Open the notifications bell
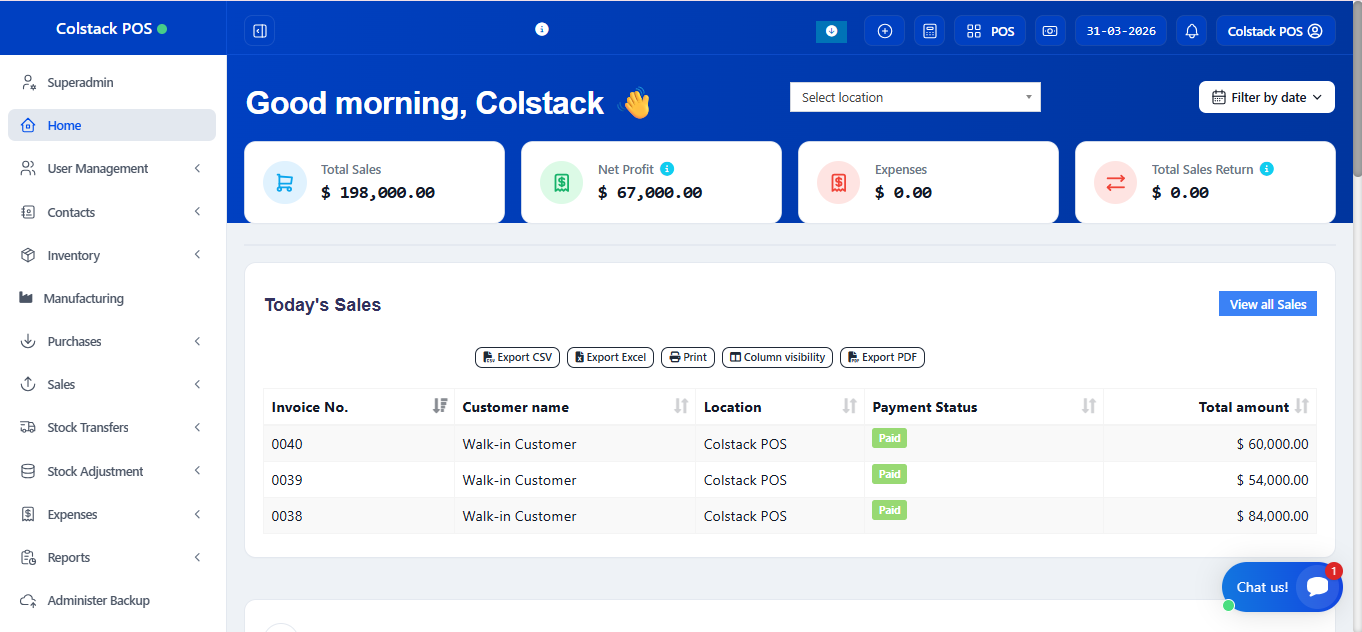Viewport: 1362px width, 632px height. (x=1191, y=31)
